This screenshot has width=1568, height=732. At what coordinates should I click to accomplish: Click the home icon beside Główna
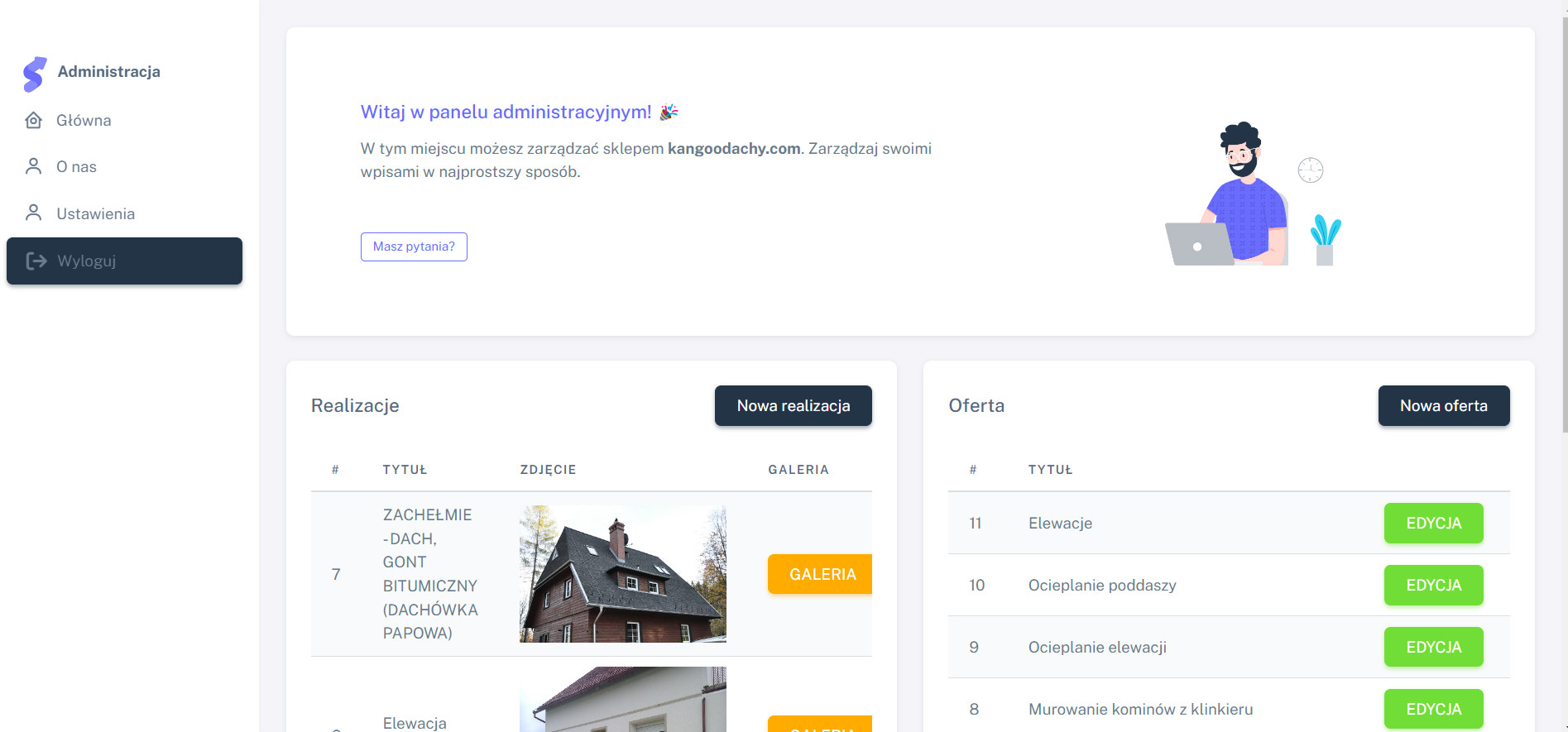[34, 120]
